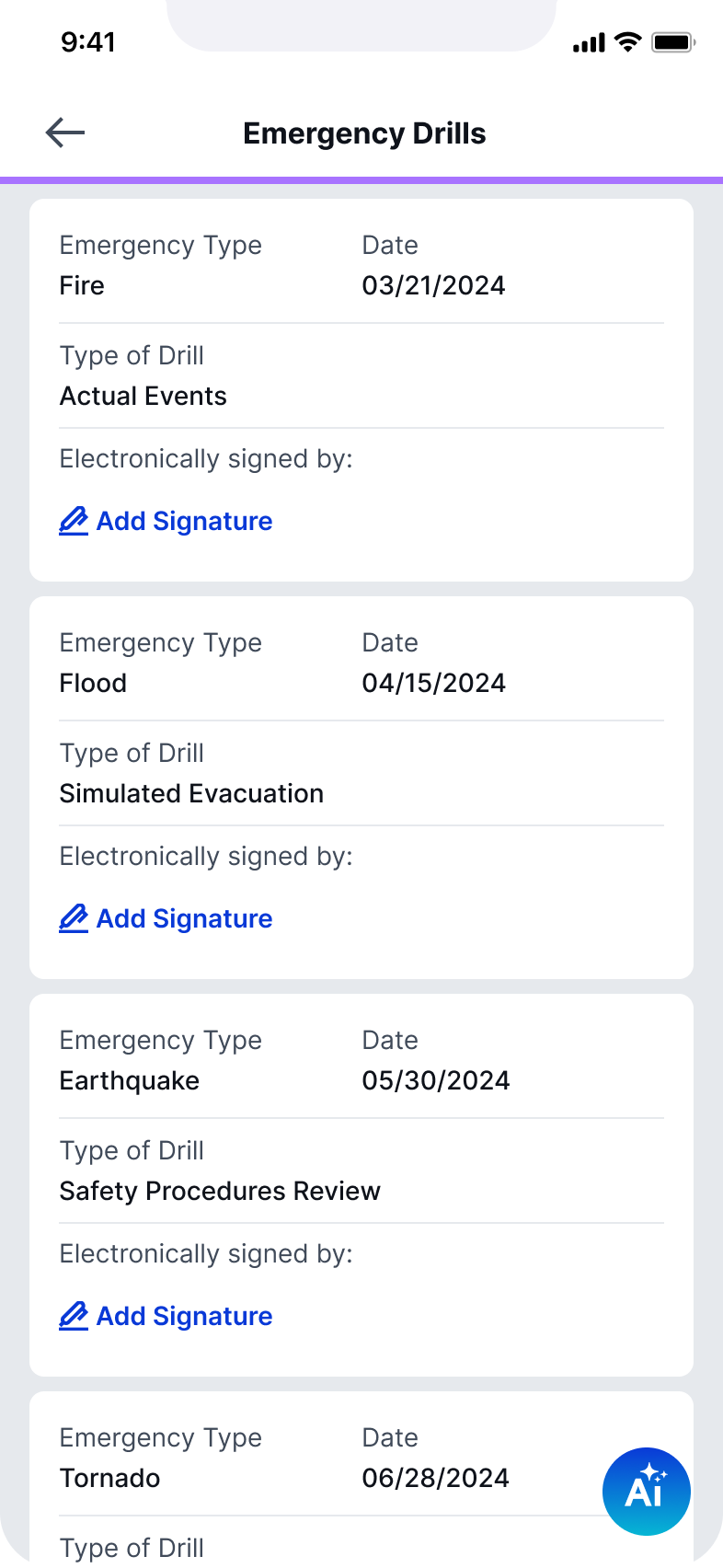723x1568 pixels.
Task: Tap the Wi-Fi status icon
Action: 628,42
